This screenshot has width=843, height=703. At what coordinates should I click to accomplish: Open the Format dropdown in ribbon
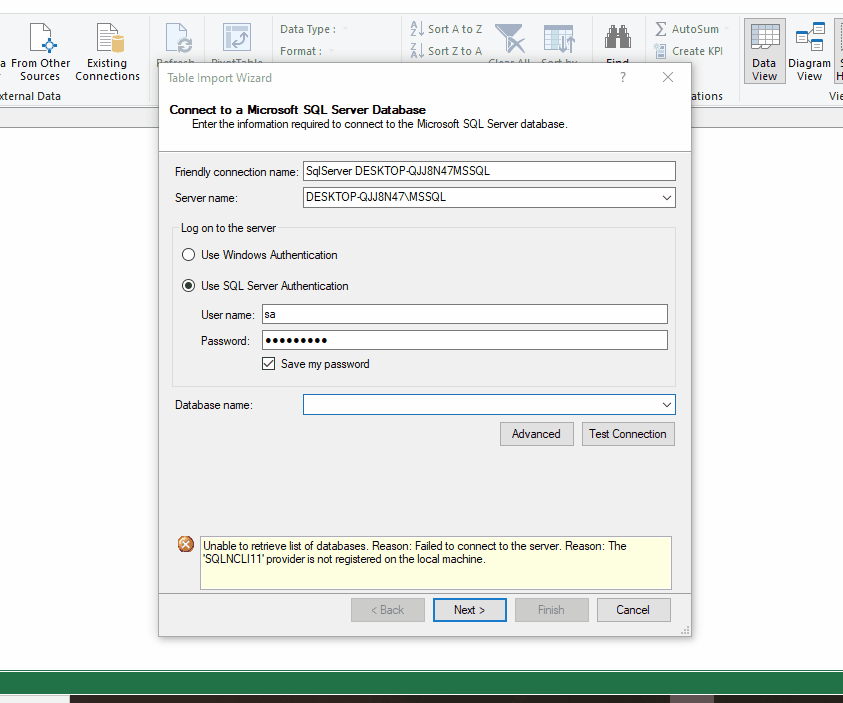(331, 51)
